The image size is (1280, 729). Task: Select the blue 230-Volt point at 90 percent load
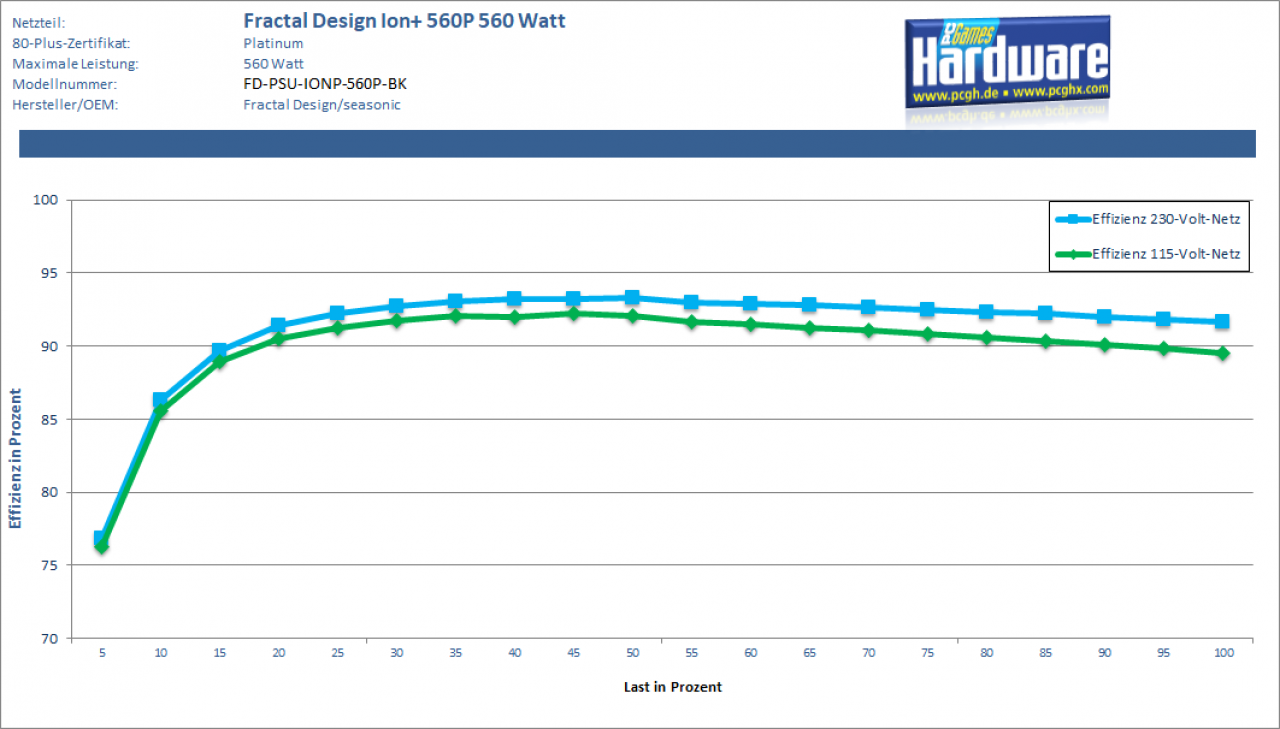1104,316
